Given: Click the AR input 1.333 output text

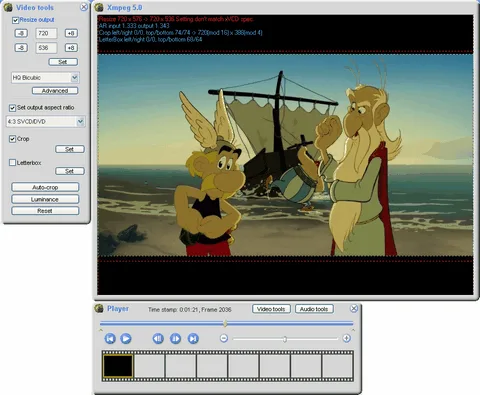Looking at the screenshot, I should 134,26.
